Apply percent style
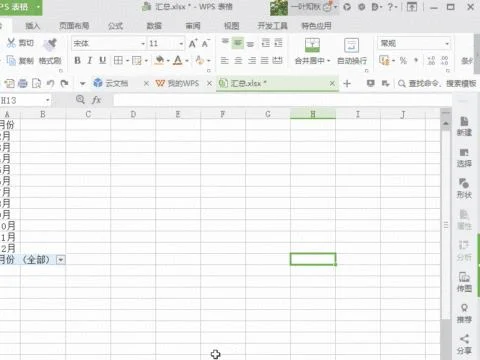This screenshot has width=480, height=360. coord(403,60)
